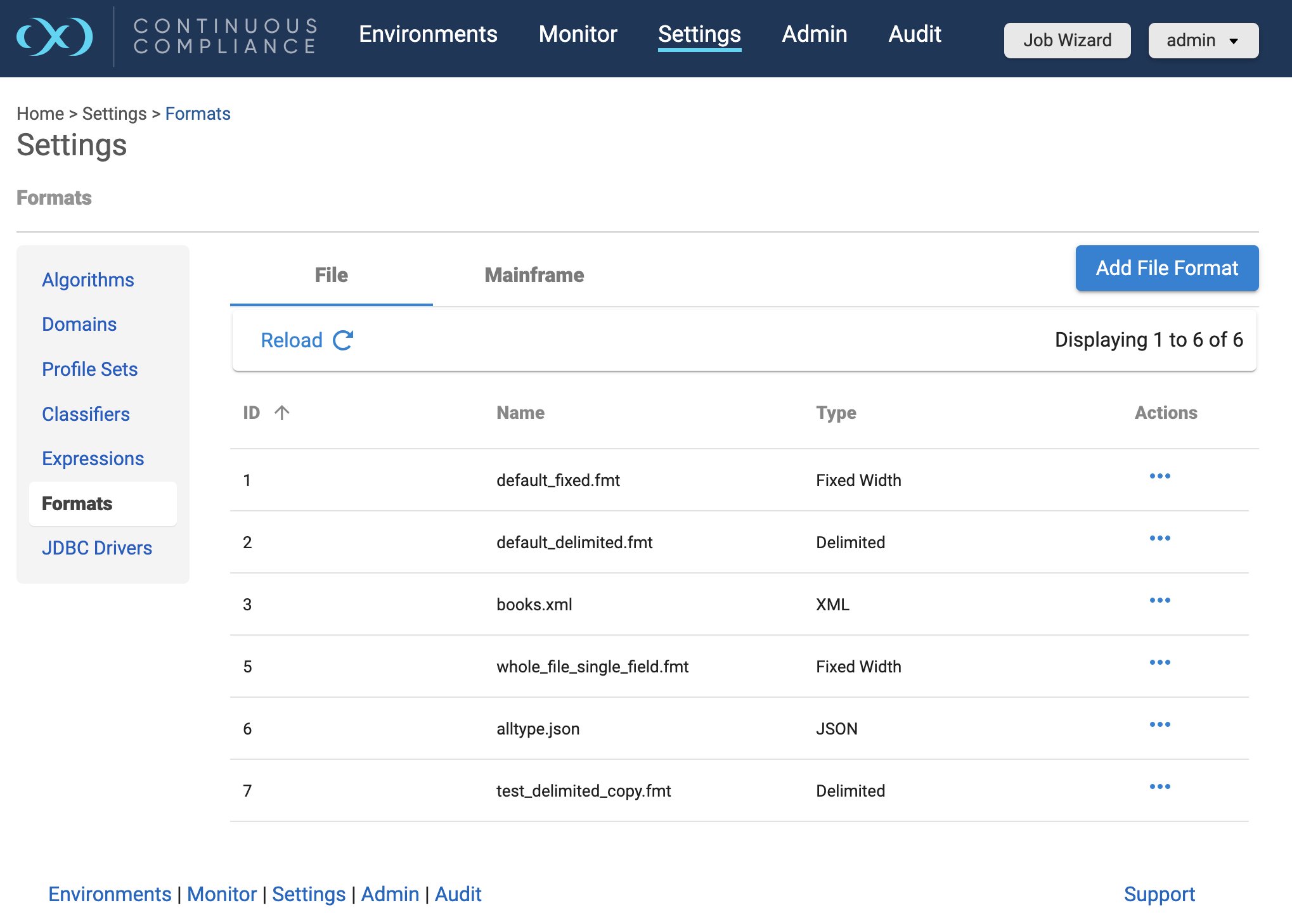1292x924 pixels.
Task: Open JDBC Drivers settings page
Action: [97, 548]
